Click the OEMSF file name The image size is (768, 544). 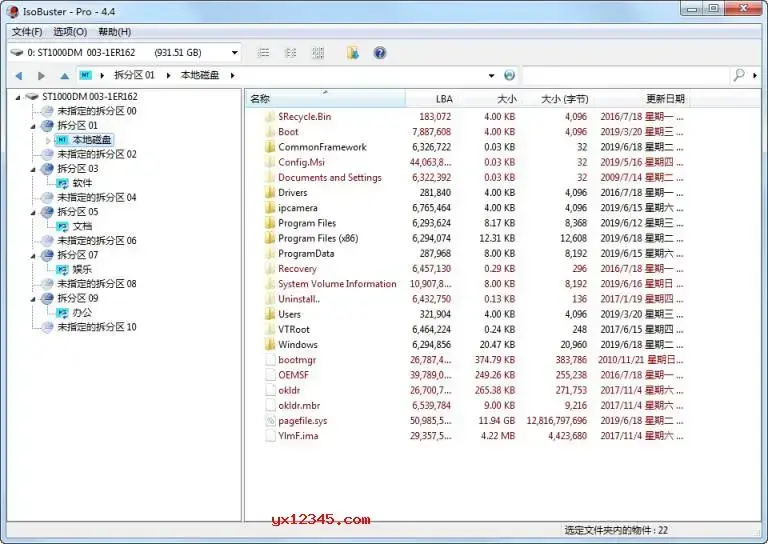(293, 375)
